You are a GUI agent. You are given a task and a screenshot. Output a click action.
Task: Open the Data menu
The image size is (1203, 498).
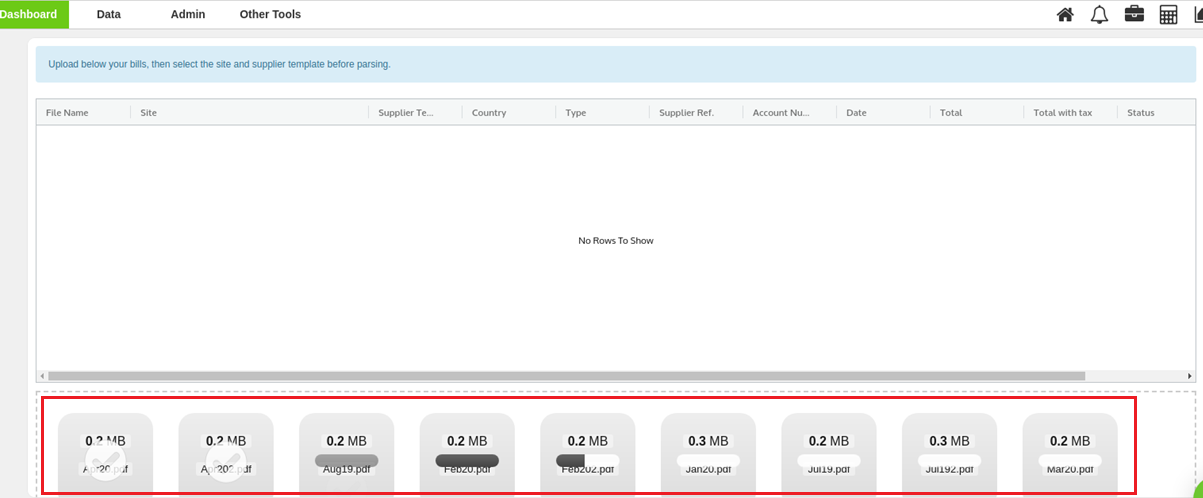click(x=108, y=14)
